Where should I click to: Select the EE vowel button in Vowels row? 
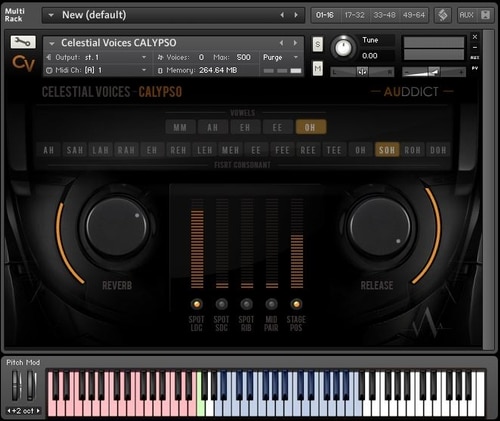click(277, 127)
